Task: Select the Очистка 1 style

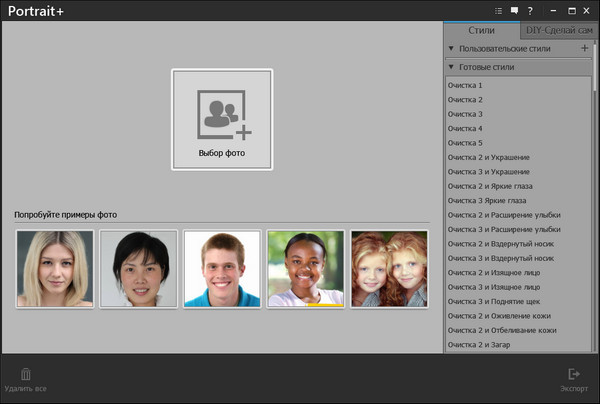Action: 466,85
